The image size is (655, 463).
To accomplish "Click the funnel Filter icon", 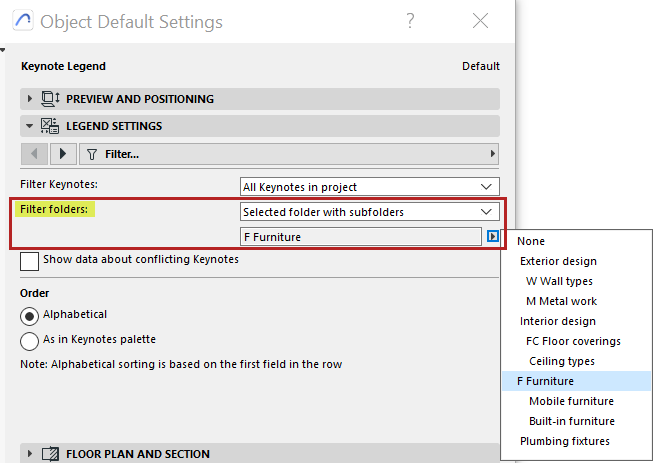I will pyautogui.click(x=92, y=155).
